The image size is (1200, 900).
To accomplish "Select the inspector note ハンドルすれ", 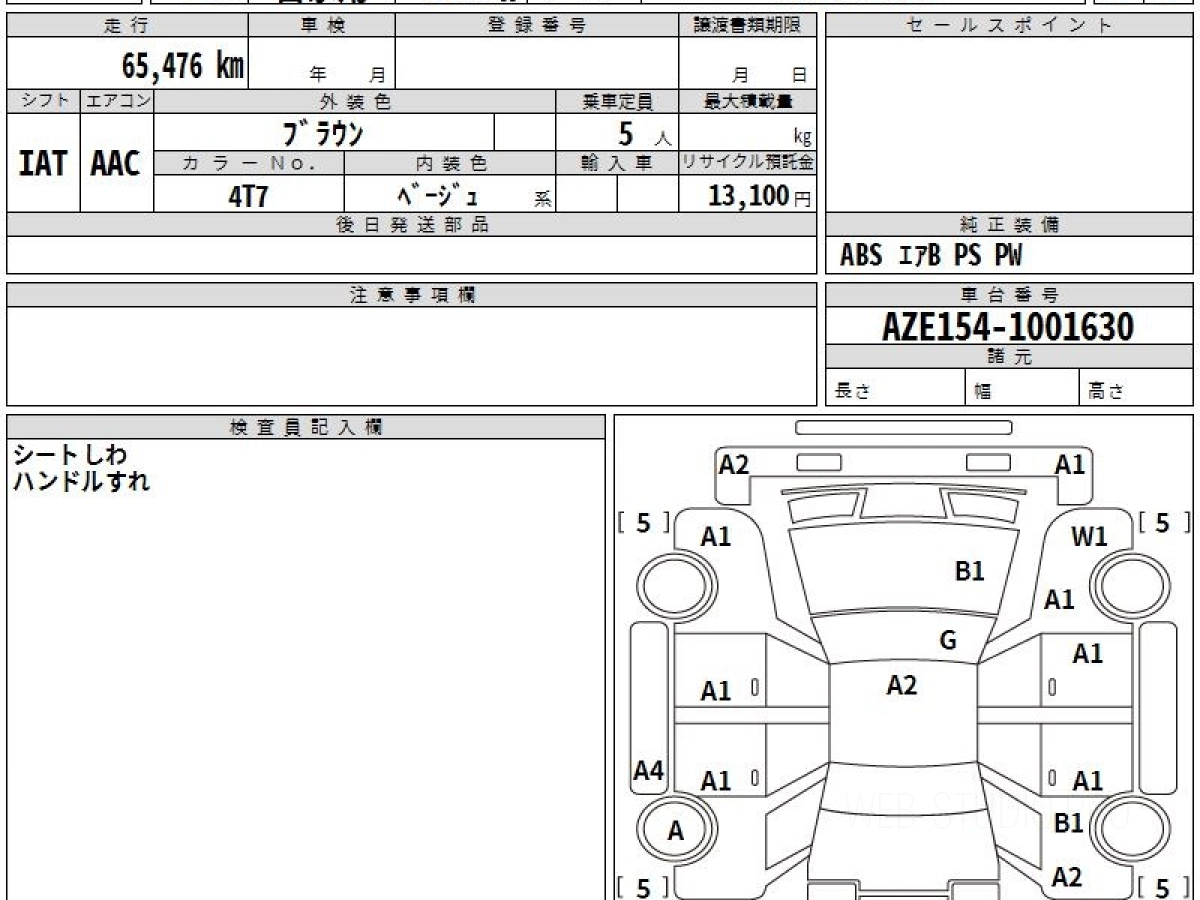I will [x=82, y=481].
